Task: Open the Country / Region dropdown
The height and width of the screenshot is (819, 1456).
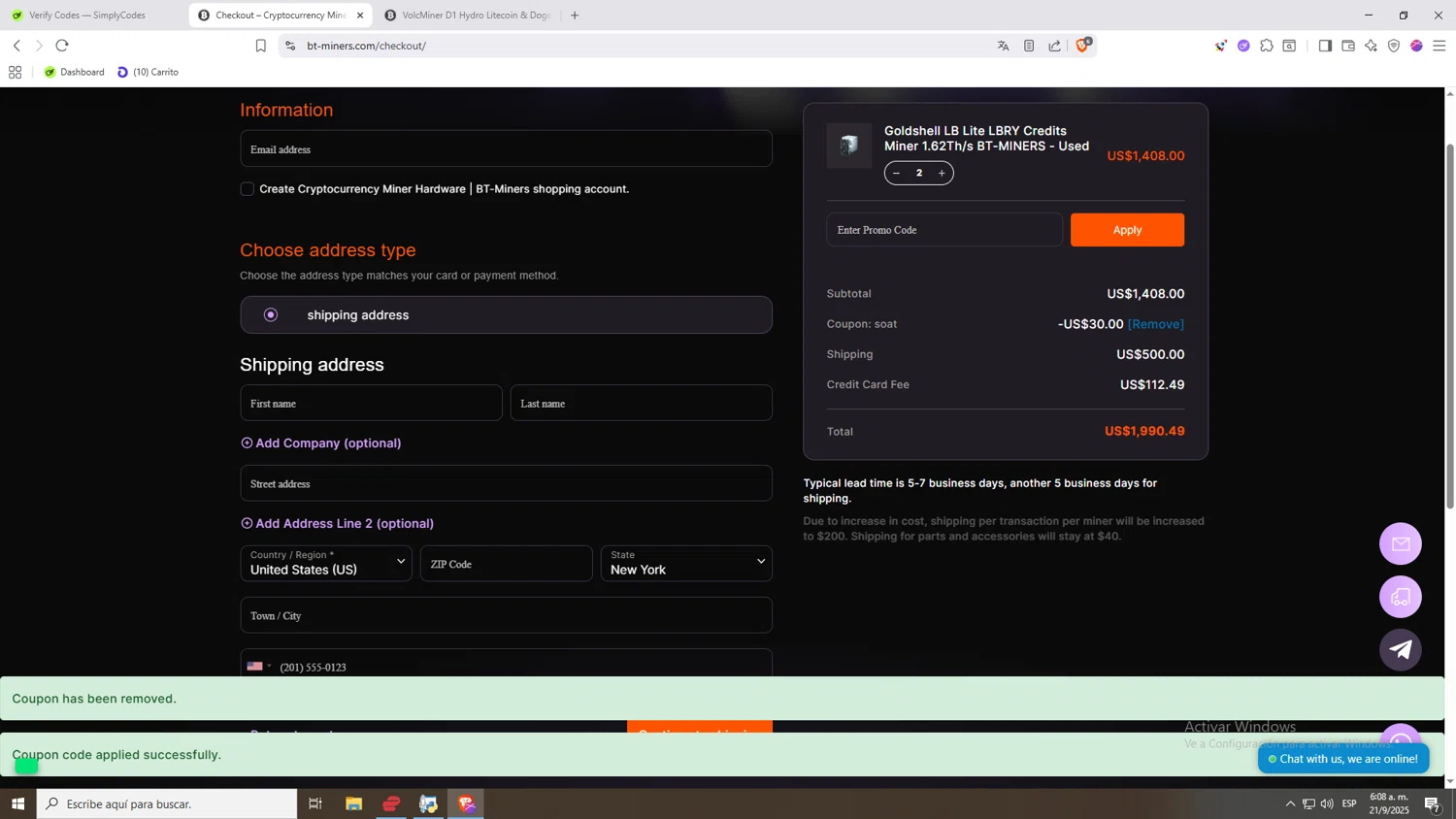Action: click(326, 563)
